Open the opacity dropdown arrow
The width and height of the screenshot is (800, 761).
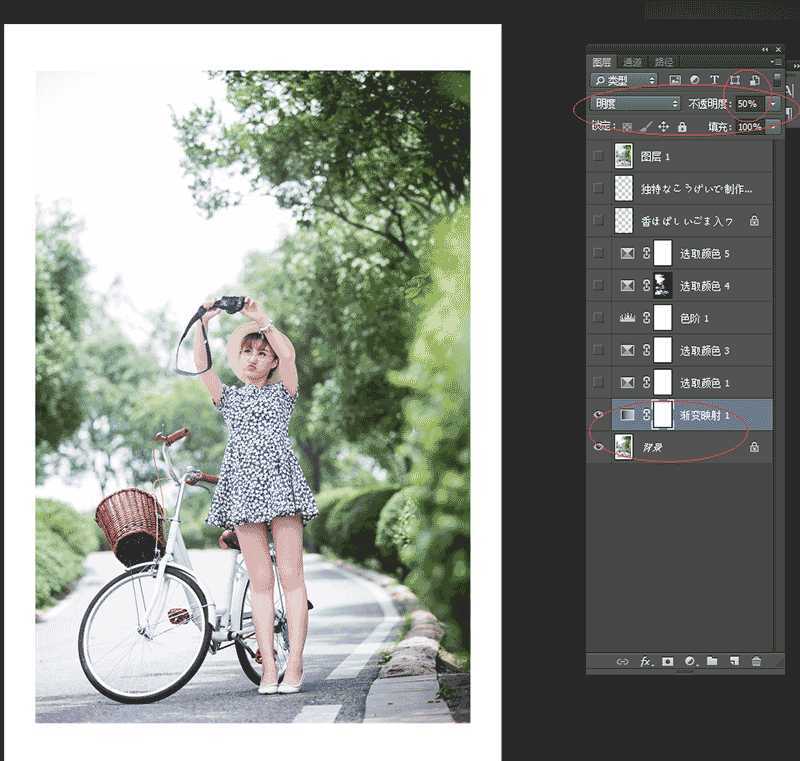click(x=772, y=102)
